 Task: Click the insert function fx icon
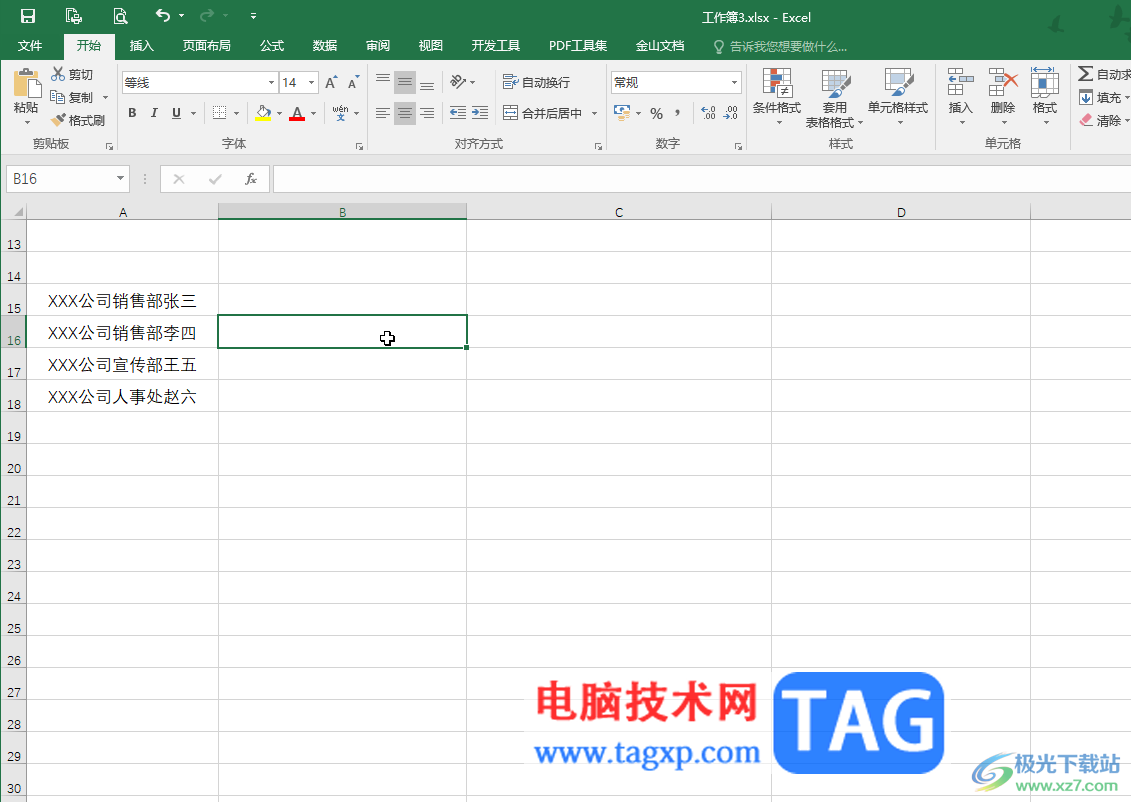(250, 179)
